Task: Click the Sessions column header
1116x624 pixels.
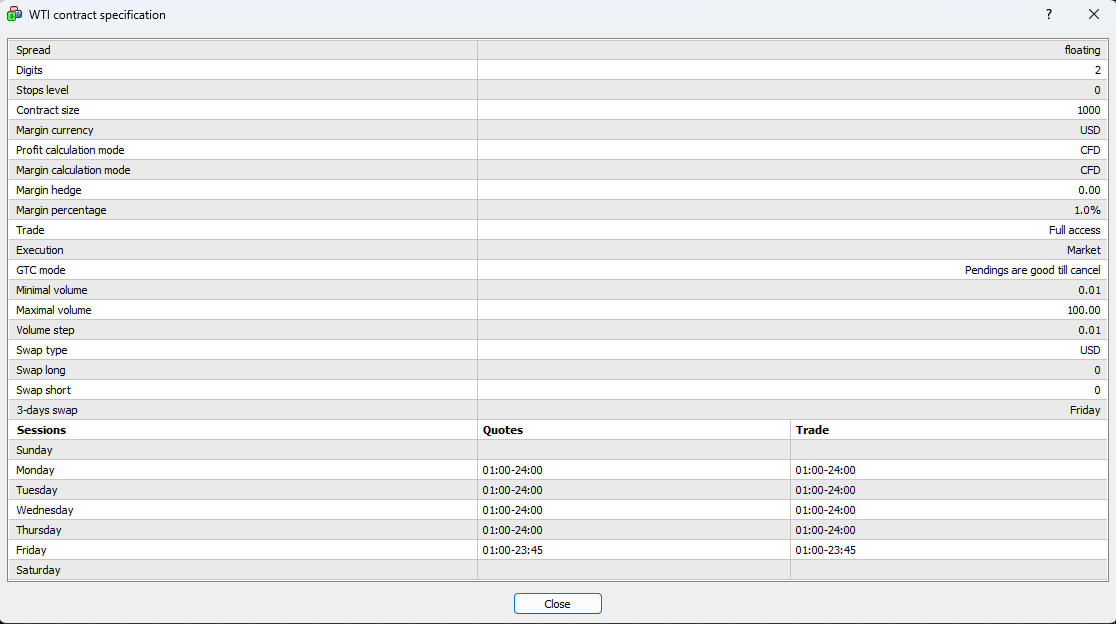Action: [x=41, y=430]
